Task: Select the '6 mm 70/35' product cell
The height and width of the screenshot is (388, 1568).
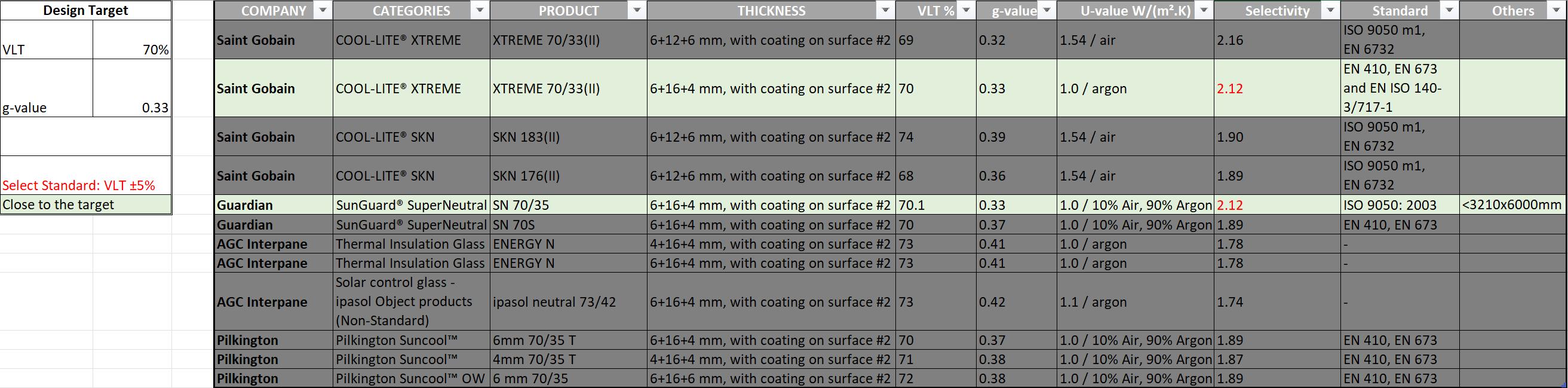Action: [569, 378]
